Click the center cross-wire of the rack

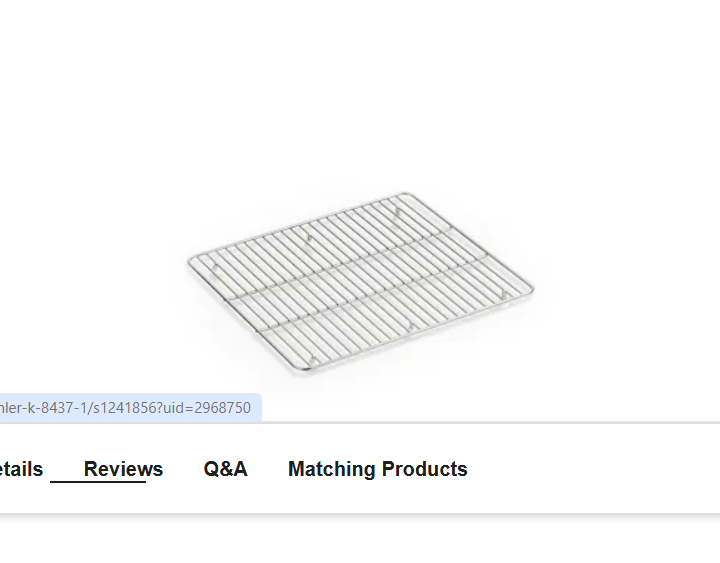360,282
